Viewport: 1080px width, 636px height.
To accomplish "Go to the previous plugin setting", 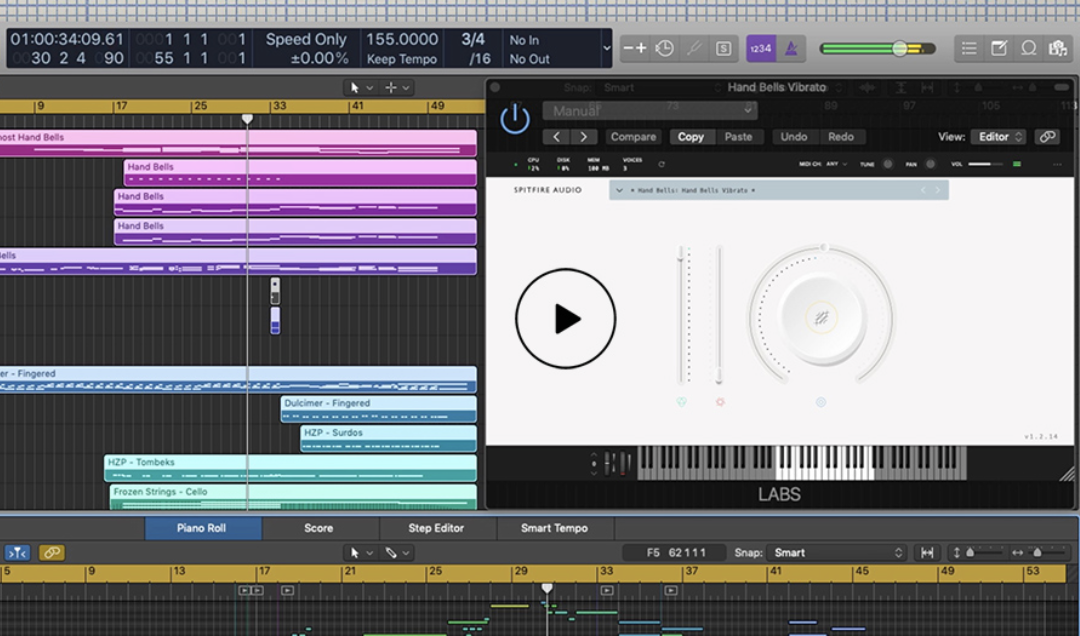I will (557, 136).
